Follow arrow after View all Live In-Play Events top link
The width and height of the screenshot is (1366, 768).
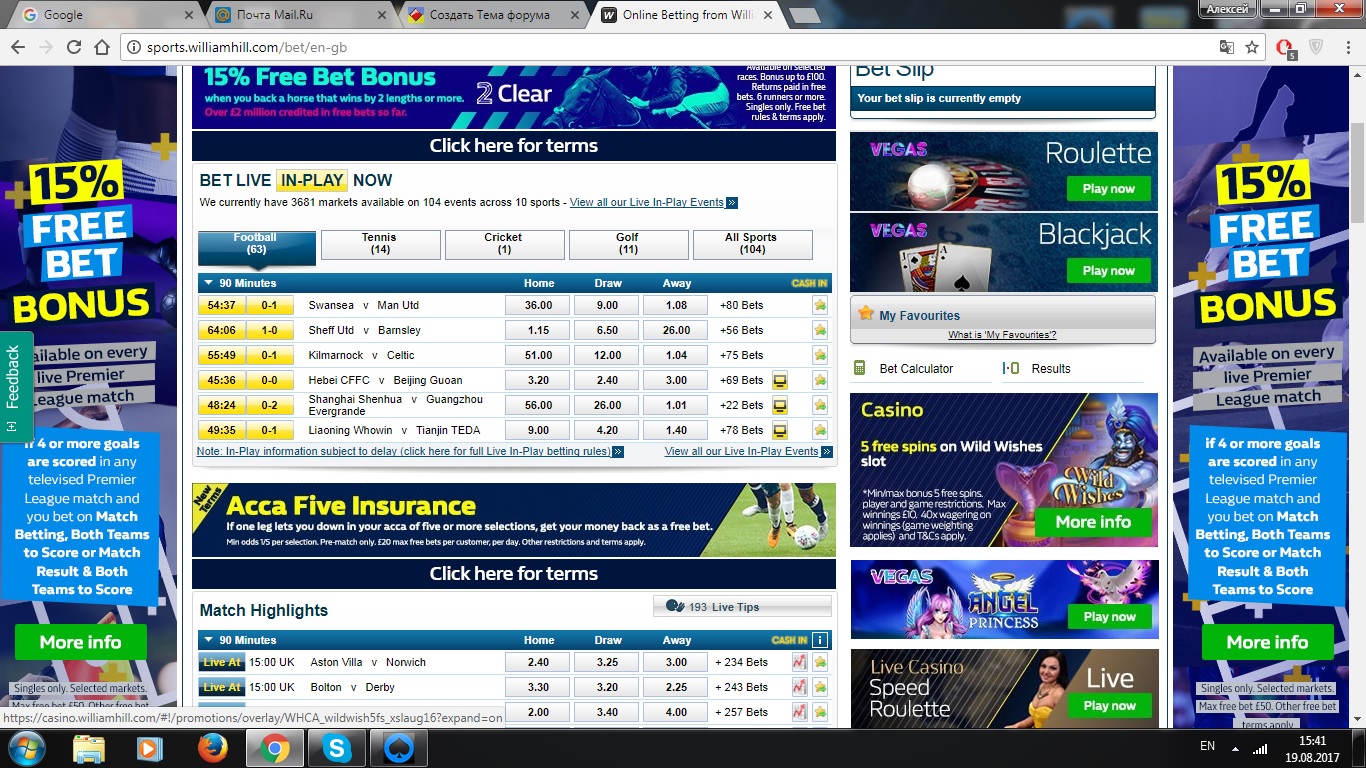(x=732, y=202)
